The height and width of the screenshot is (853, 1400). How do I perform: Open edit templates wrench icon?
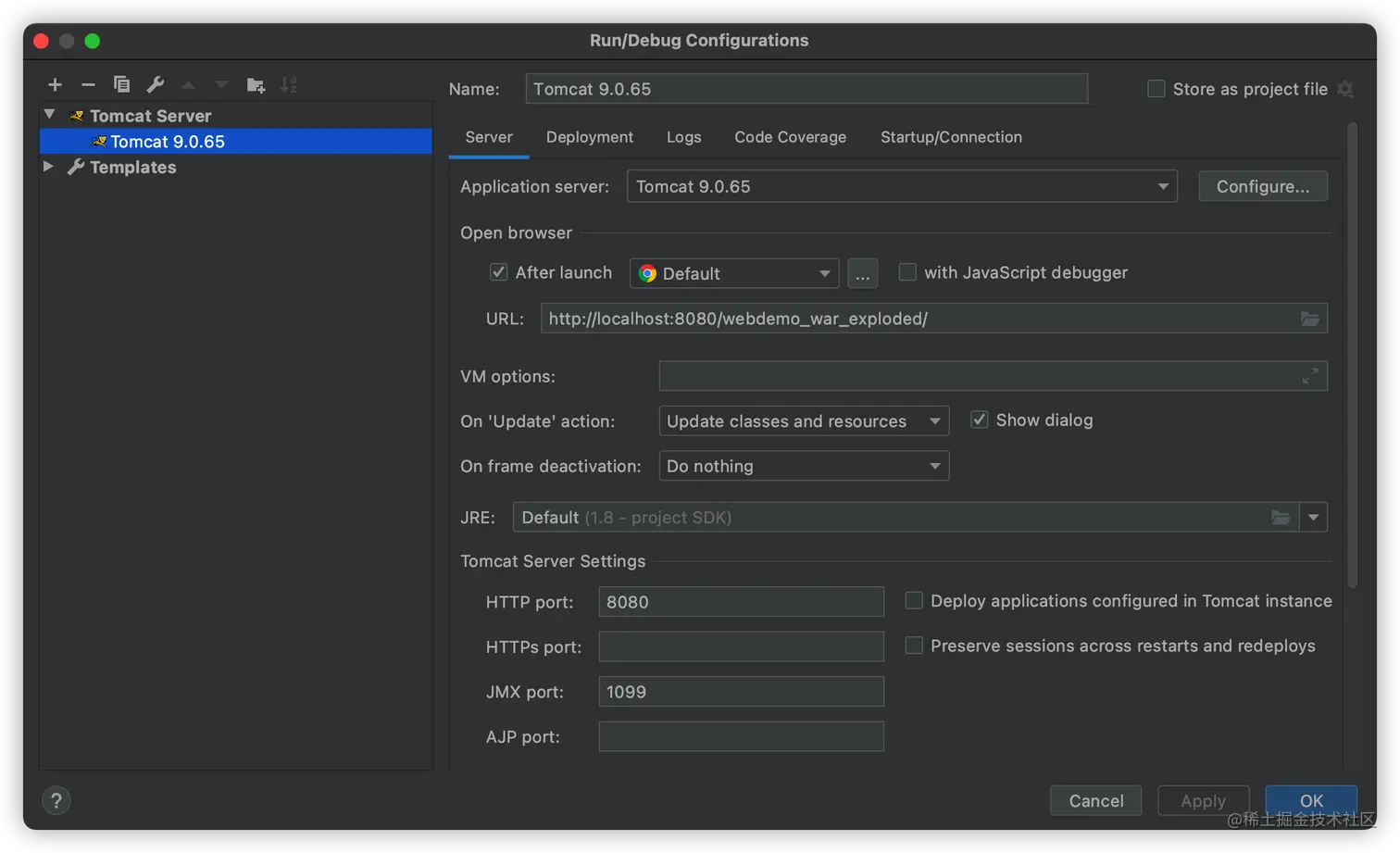coord(156,85)
